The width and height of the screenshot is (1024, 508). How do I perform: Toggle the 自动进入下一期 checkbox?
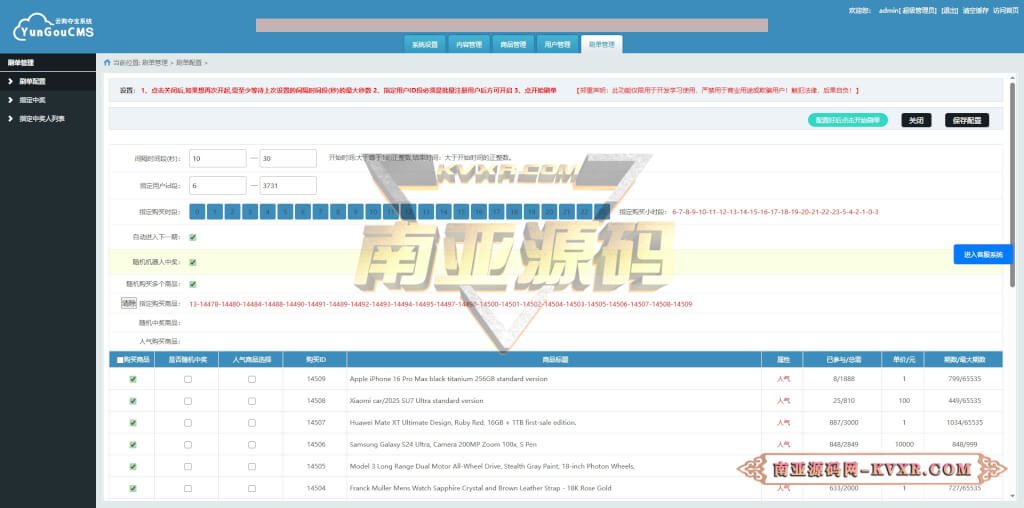(193, 237)
